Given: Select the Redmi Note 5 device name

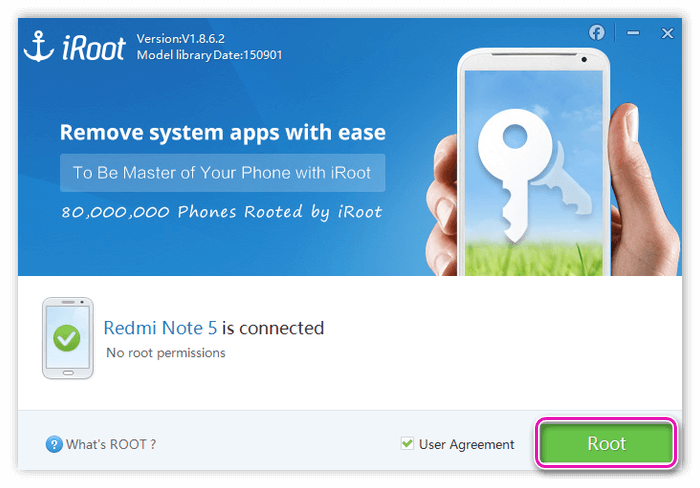Looking at the screenshot, I should (x=160, y=328).
